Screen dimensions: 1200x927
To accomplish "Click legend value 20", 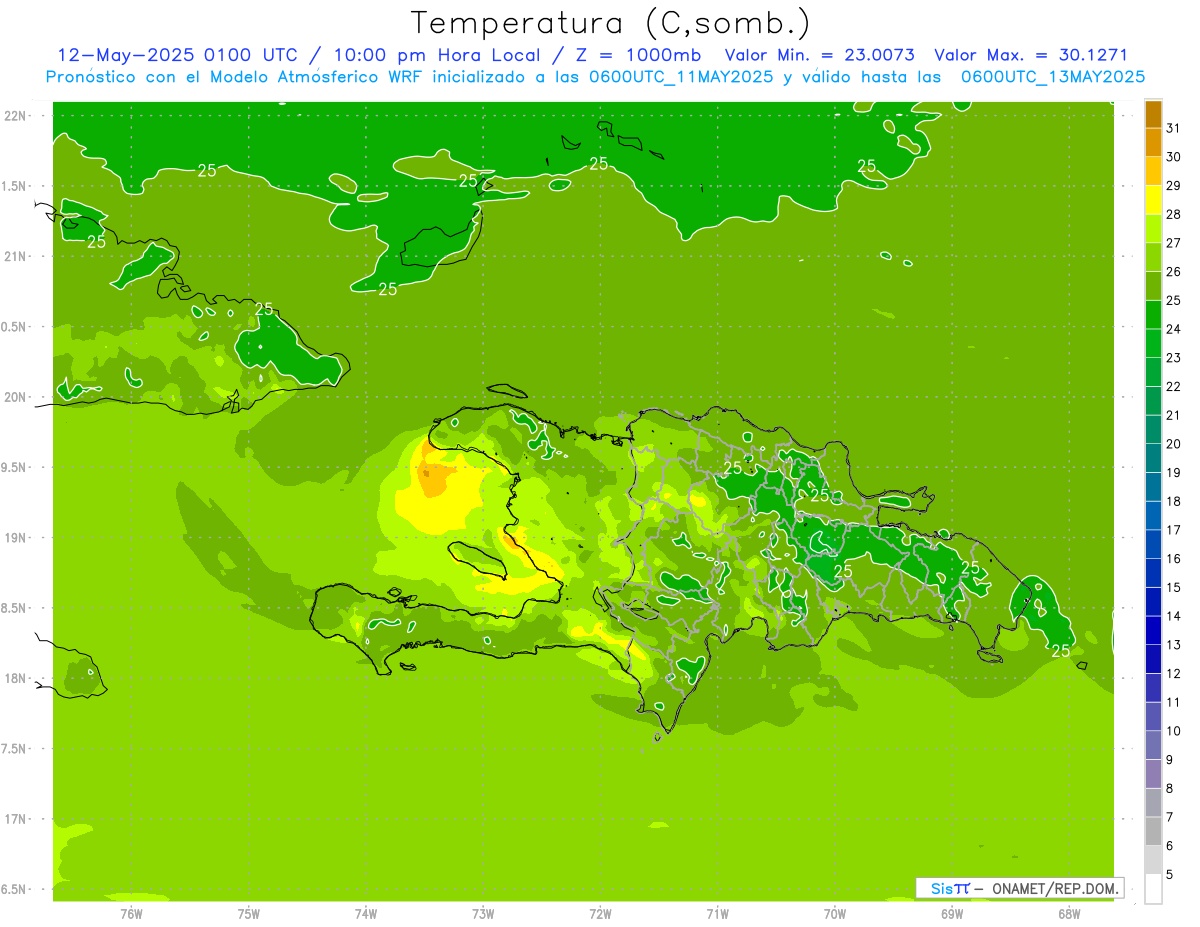I will click(x=1173, y=444).
